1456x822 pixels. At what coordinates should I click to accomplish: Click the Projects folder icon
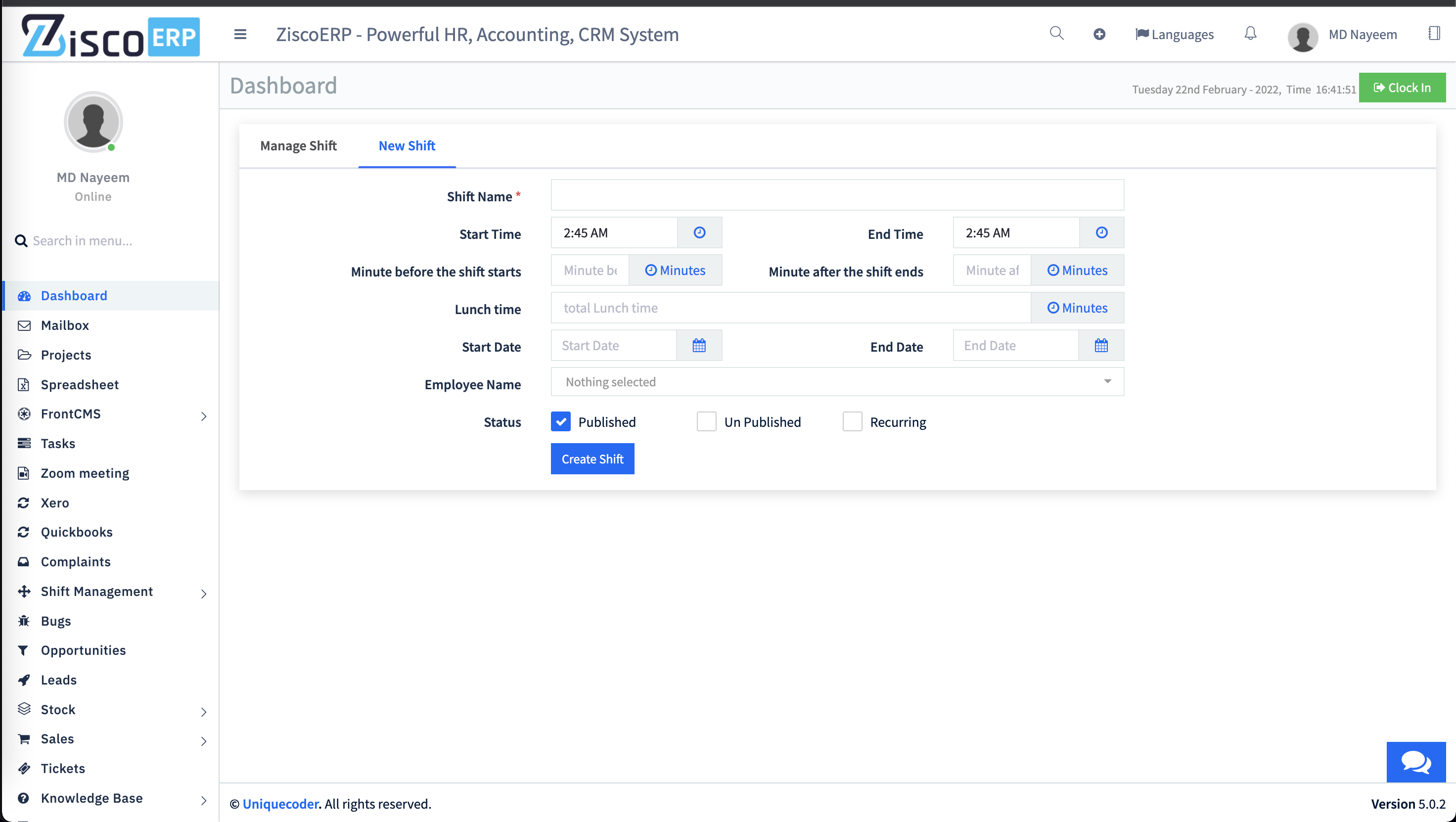24,355
